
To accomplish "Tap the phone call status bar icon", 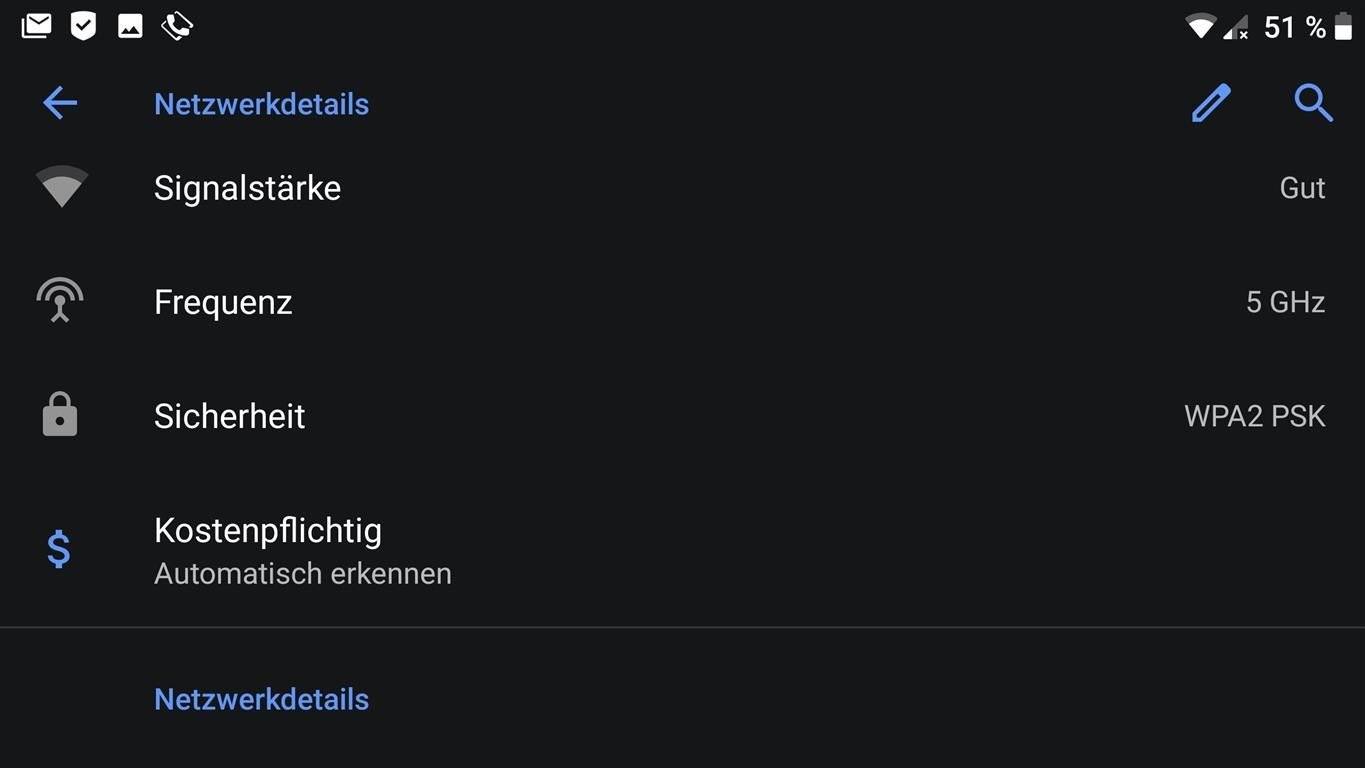I will (177, 26).
